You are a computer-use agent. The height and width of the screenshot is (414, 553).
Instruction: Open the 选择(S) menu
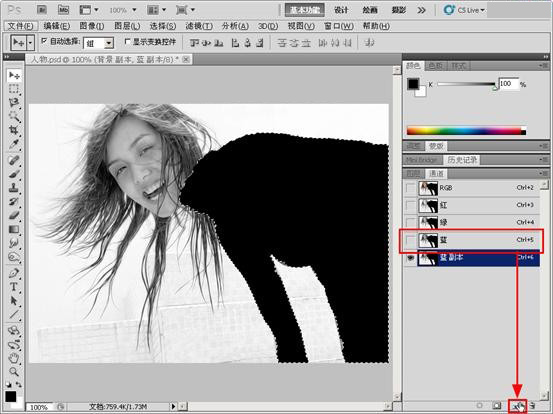point(163,26)
